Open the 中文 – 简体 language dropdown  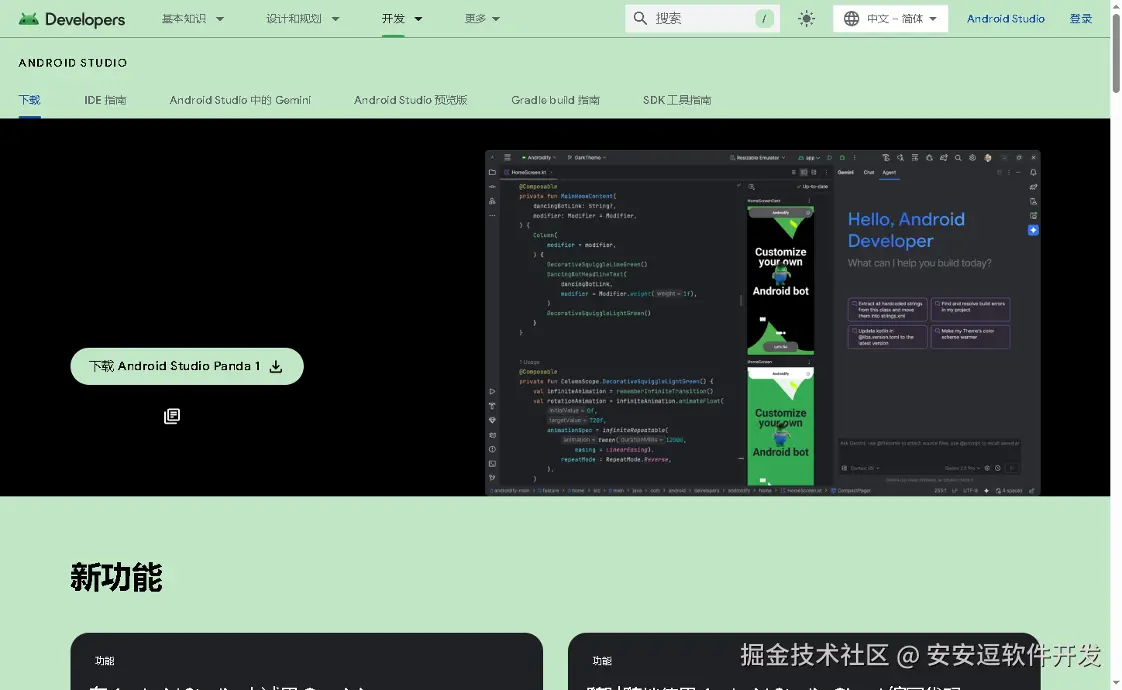pyautogui.click(x=890, y=19)
